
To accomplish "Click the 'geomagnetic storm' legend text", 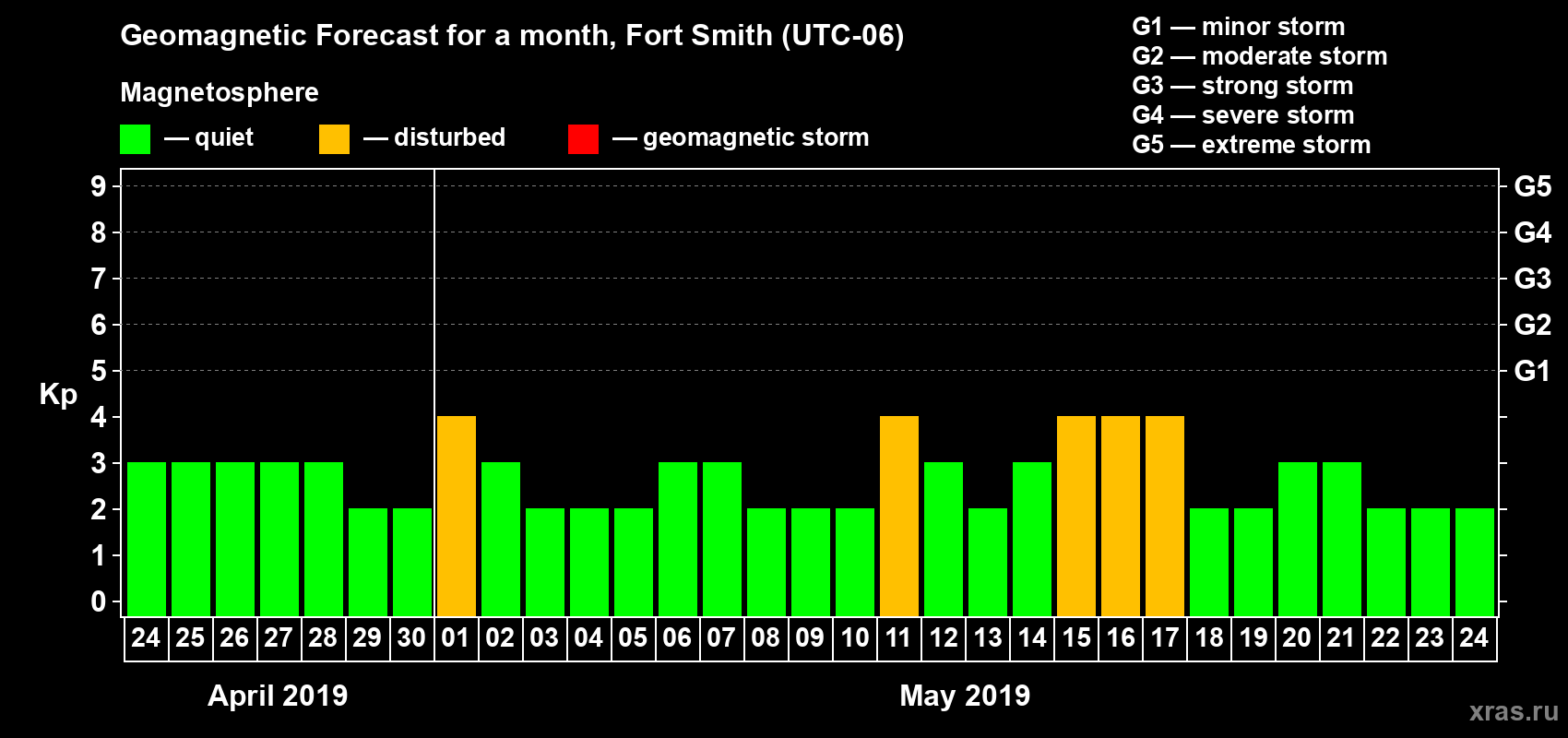I will (x=756, y=138).
